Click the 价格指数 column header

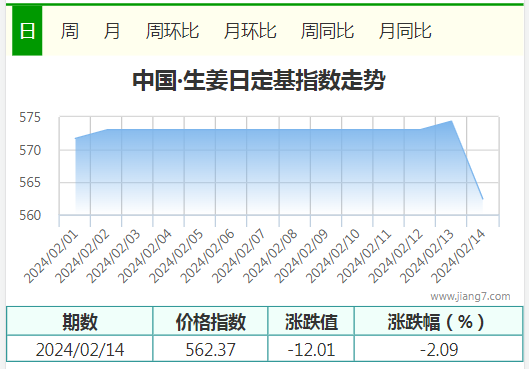coord(210,321)
